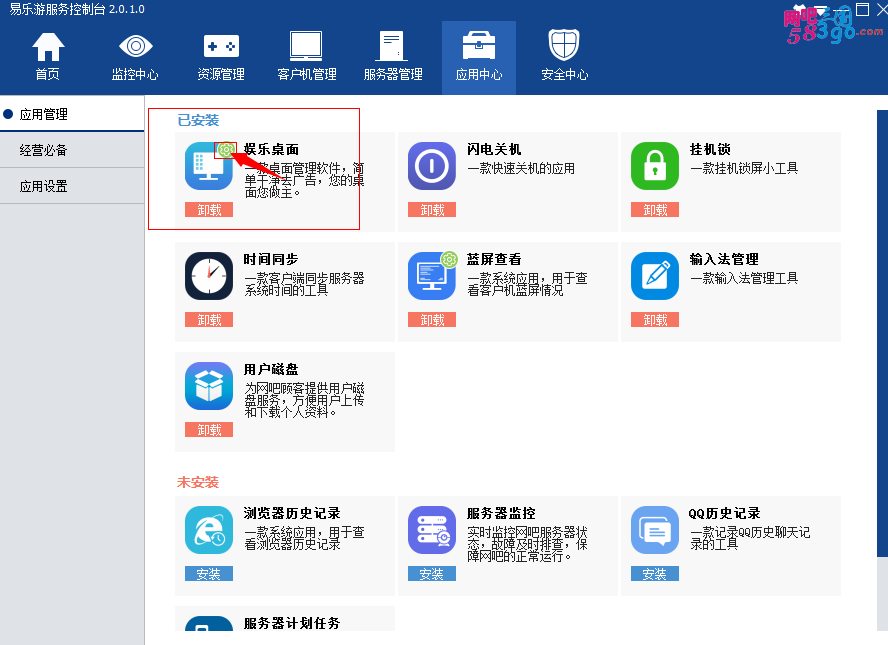This screenshot has width=888, height=645.
Task: Click the 闪电关机 title text
Action: point(494,149)
